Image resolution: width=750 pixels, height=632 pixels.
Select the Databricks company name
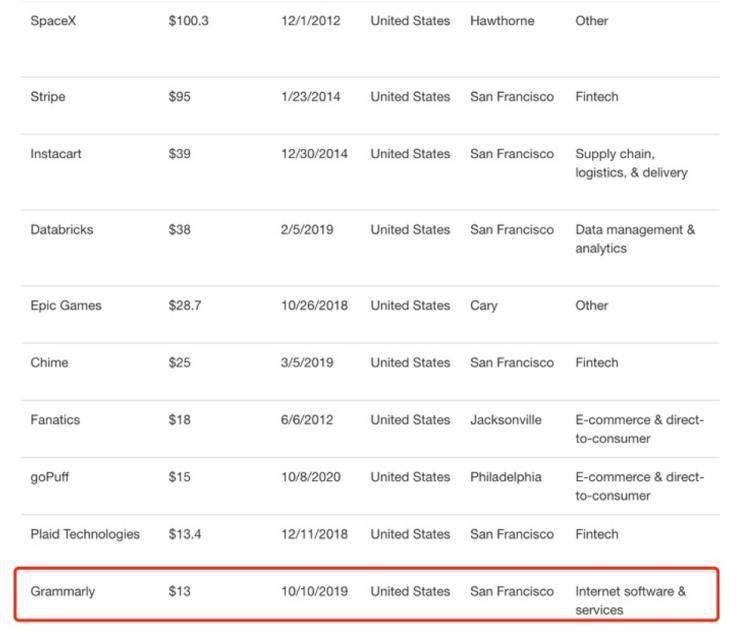pyautogui.click(x=62, y=230)
